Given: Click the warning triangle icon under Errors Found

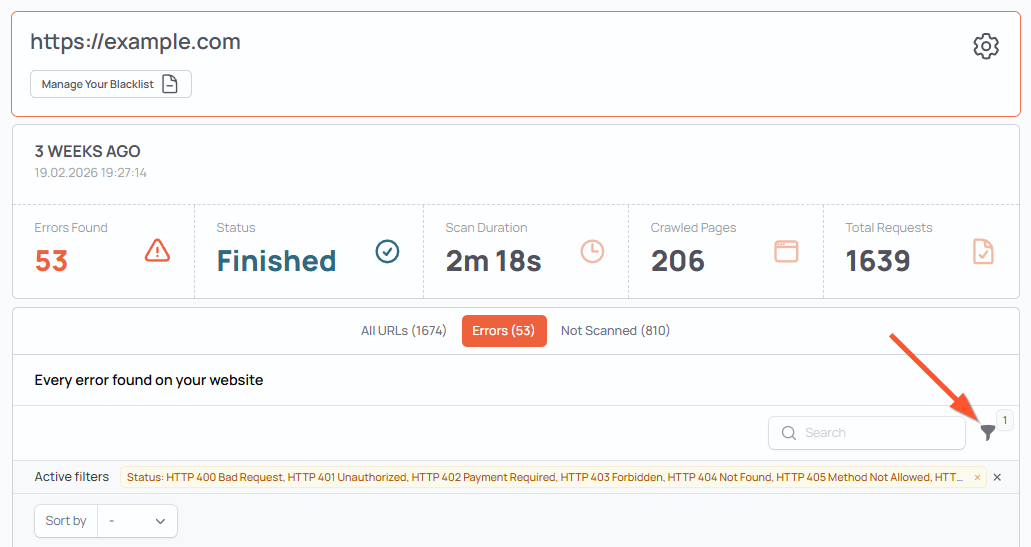Looking at the screenshot, I should click(157, 250).
